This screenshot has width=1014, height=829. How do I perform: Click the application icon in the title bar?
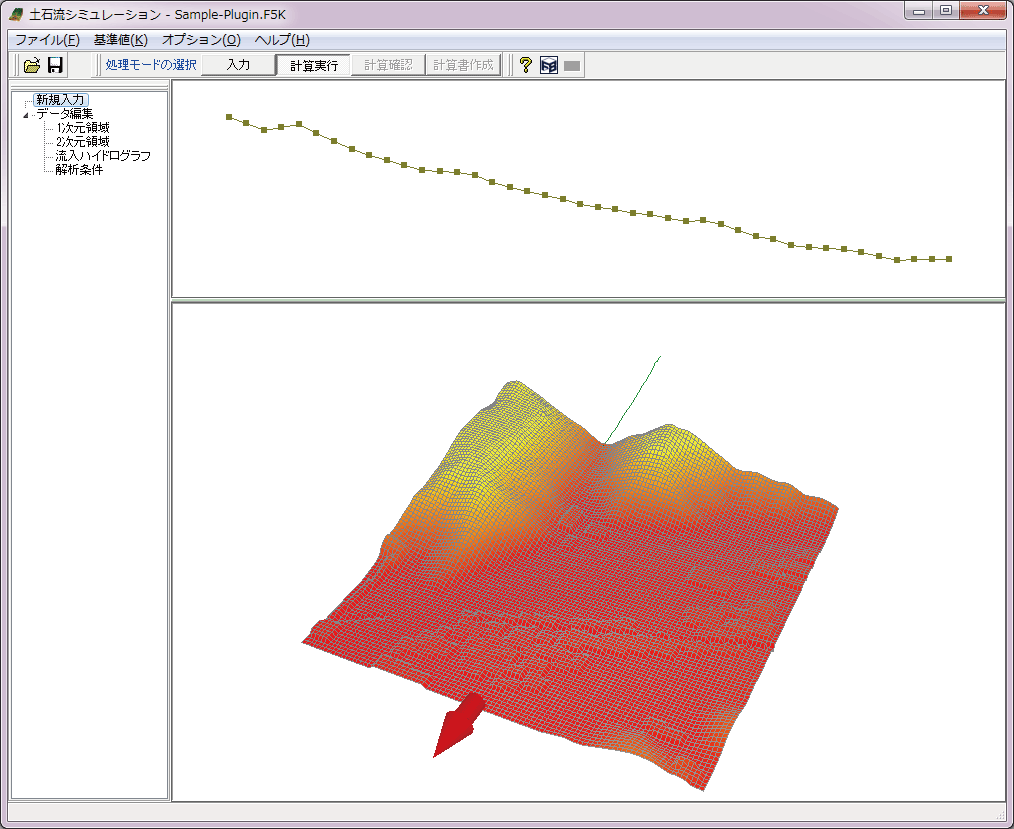coord(16,14)
